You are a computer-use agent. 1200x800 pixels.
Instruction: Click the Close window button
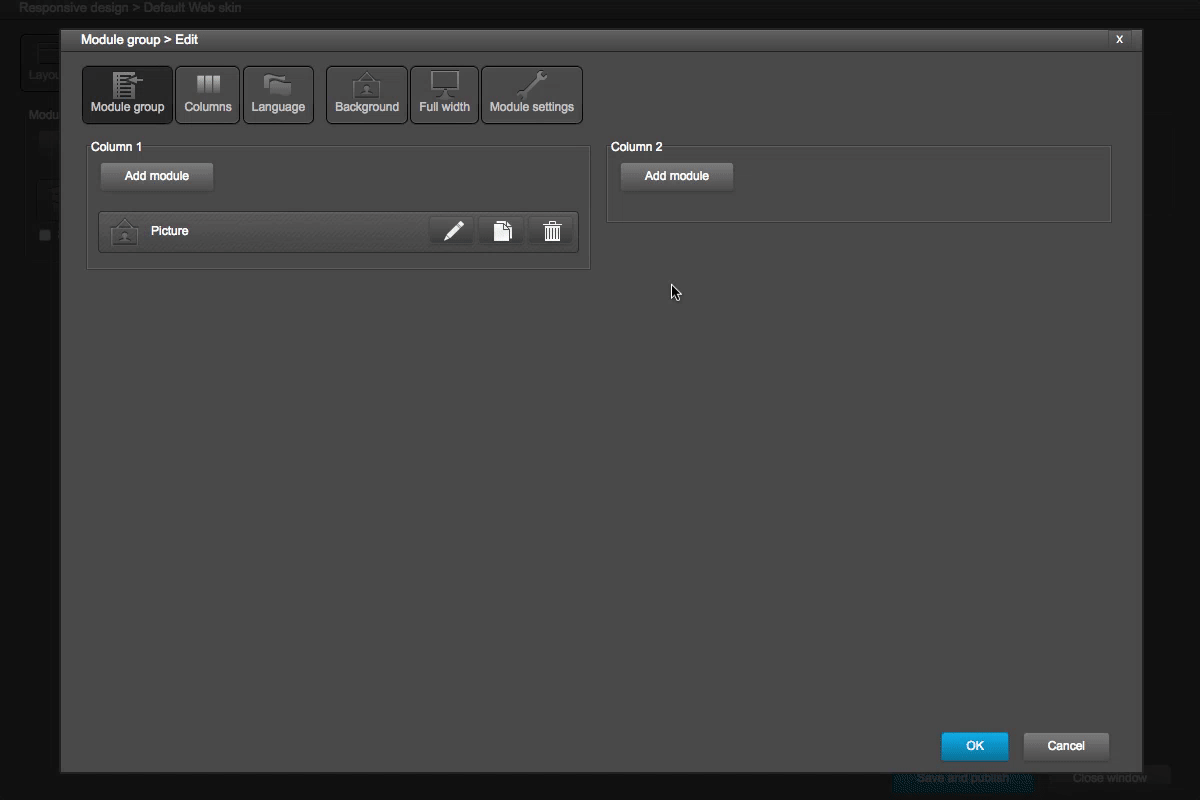(x=1109, y=778)
